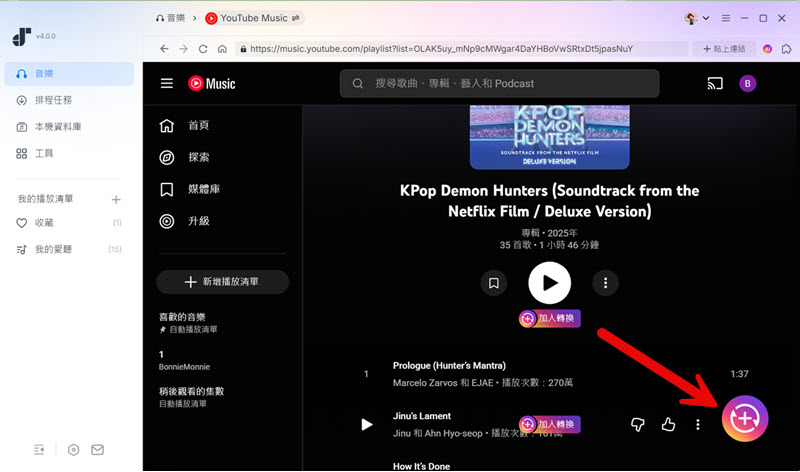Click 加入轉換 button on Jinu's Lament row
The image size is (800, 472).
pyautogui.click(x=549, y=424)
